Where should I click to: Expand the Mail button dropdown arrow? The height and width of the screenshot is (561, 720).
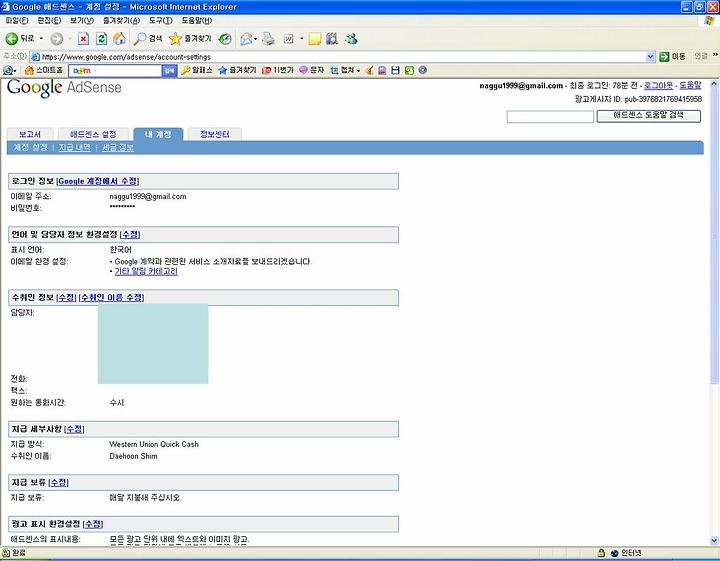pos(256,39)
